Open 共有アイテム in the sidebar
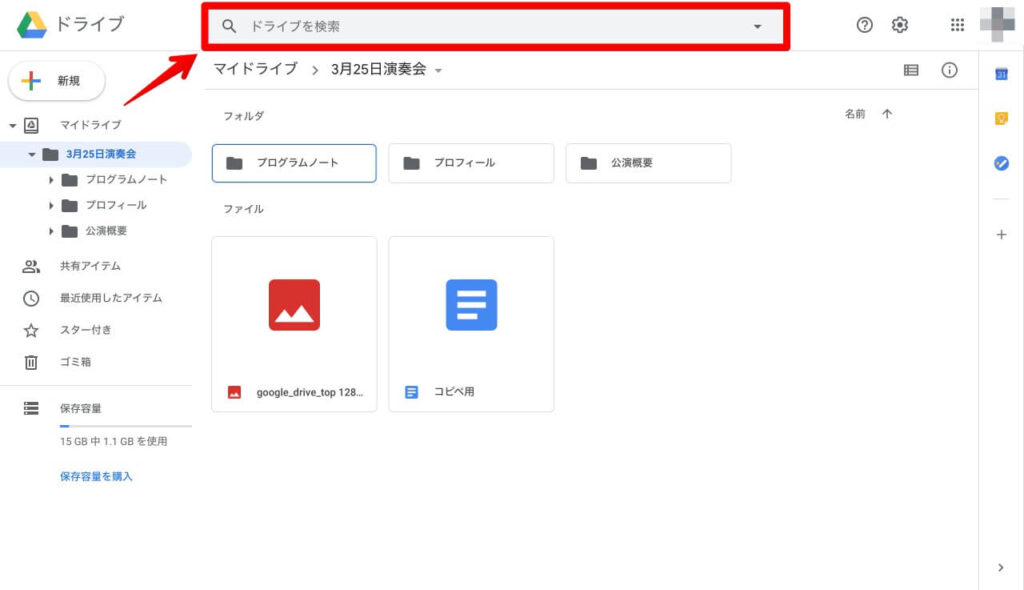The image size is (1024, 590). 90,266
